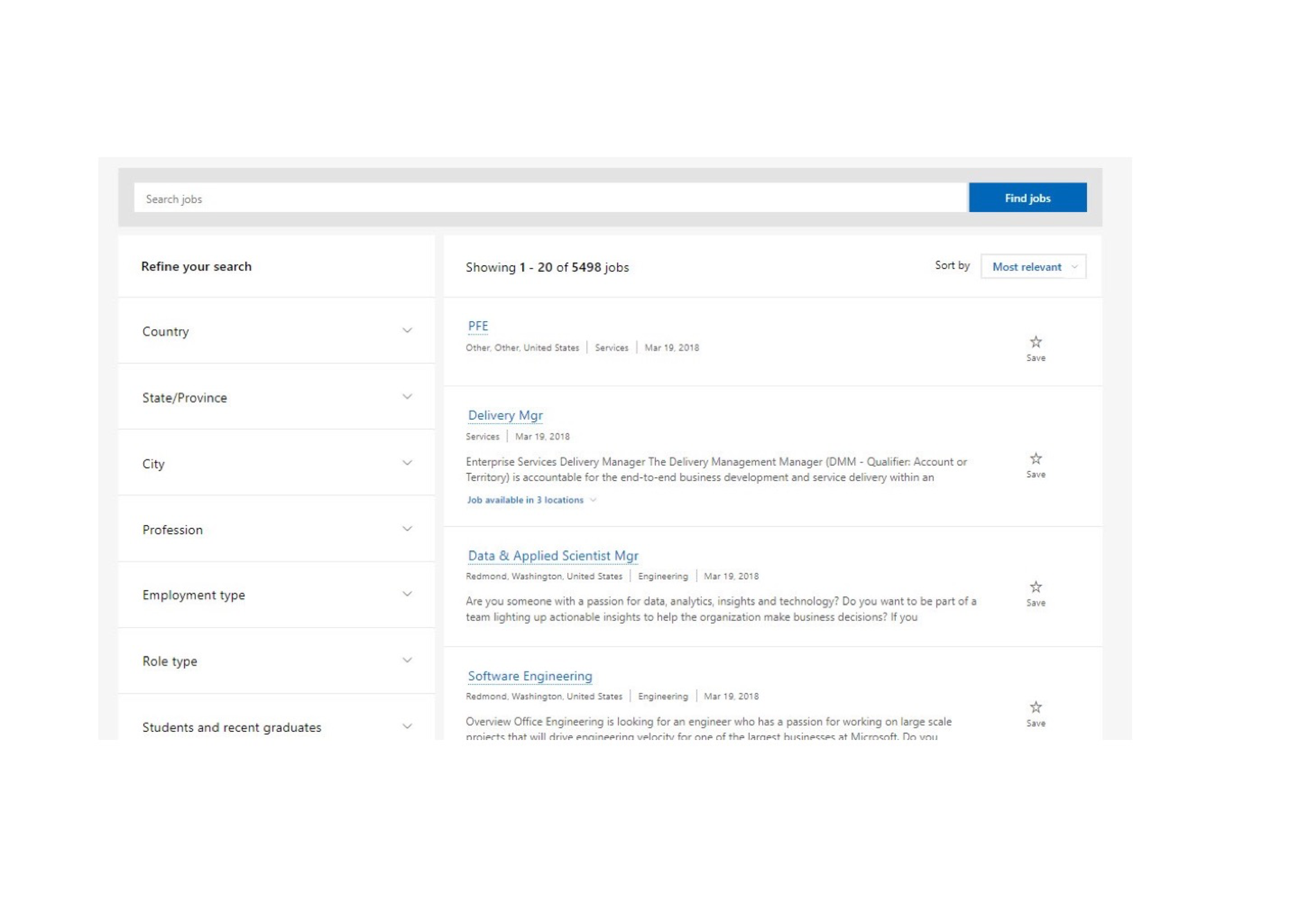Focus the Search jobs input field

coord(551,197)
